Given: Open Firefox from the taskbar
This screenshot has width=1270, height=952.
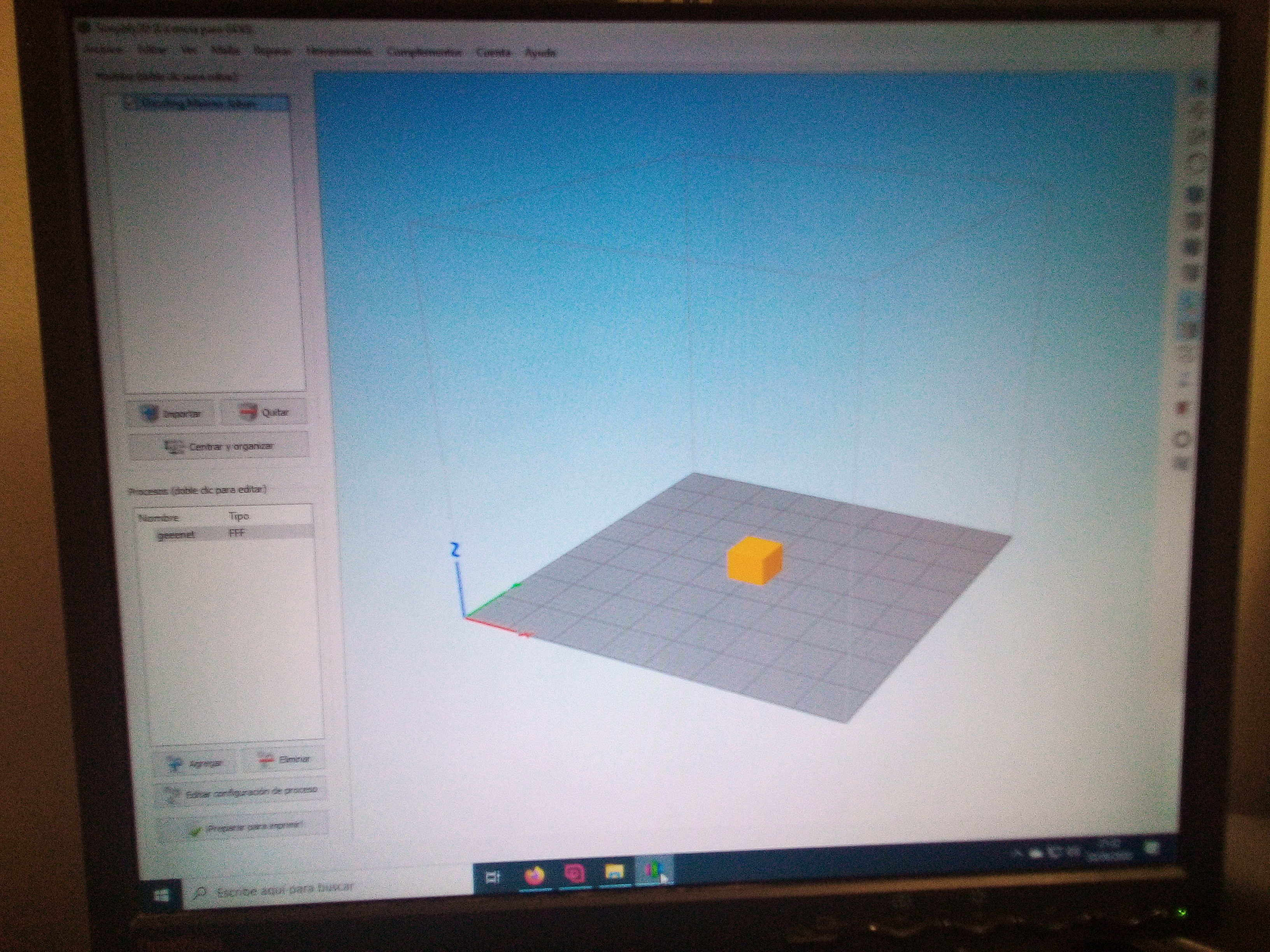Looking at the screenshot, I should 535,876.
